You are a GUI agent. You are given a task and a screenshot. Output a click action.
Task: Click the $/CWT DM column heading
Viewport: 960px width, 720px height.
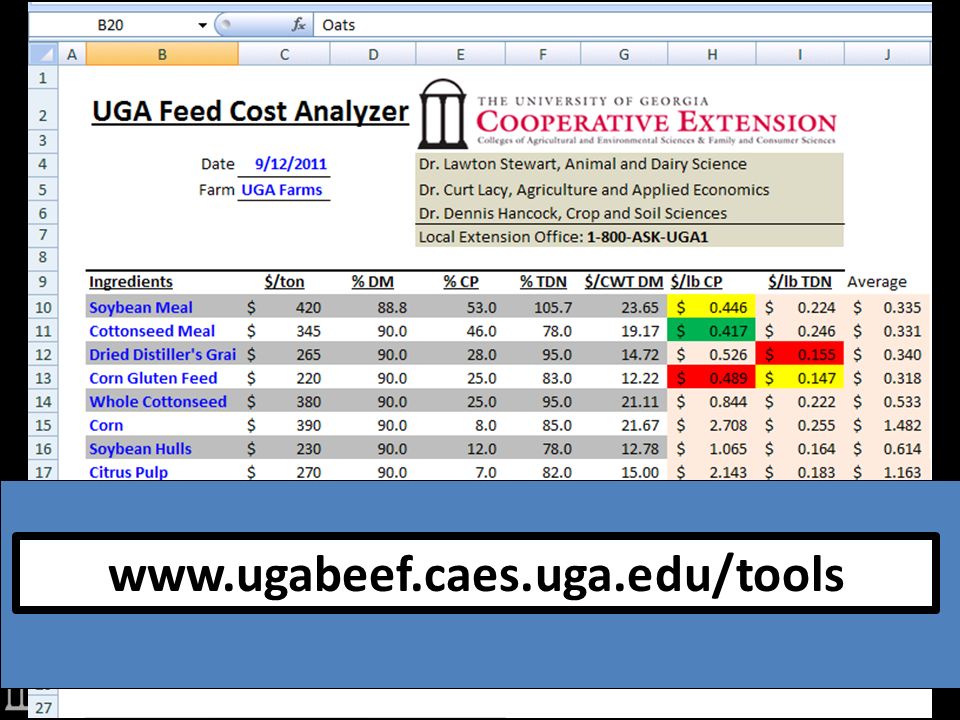[x=623, y=282]
